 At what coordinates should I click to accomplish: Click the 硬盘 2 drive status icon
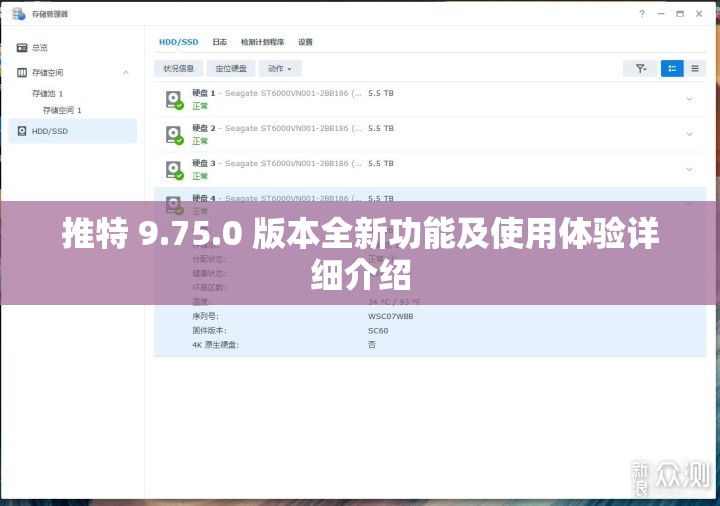tap(174, 135)
